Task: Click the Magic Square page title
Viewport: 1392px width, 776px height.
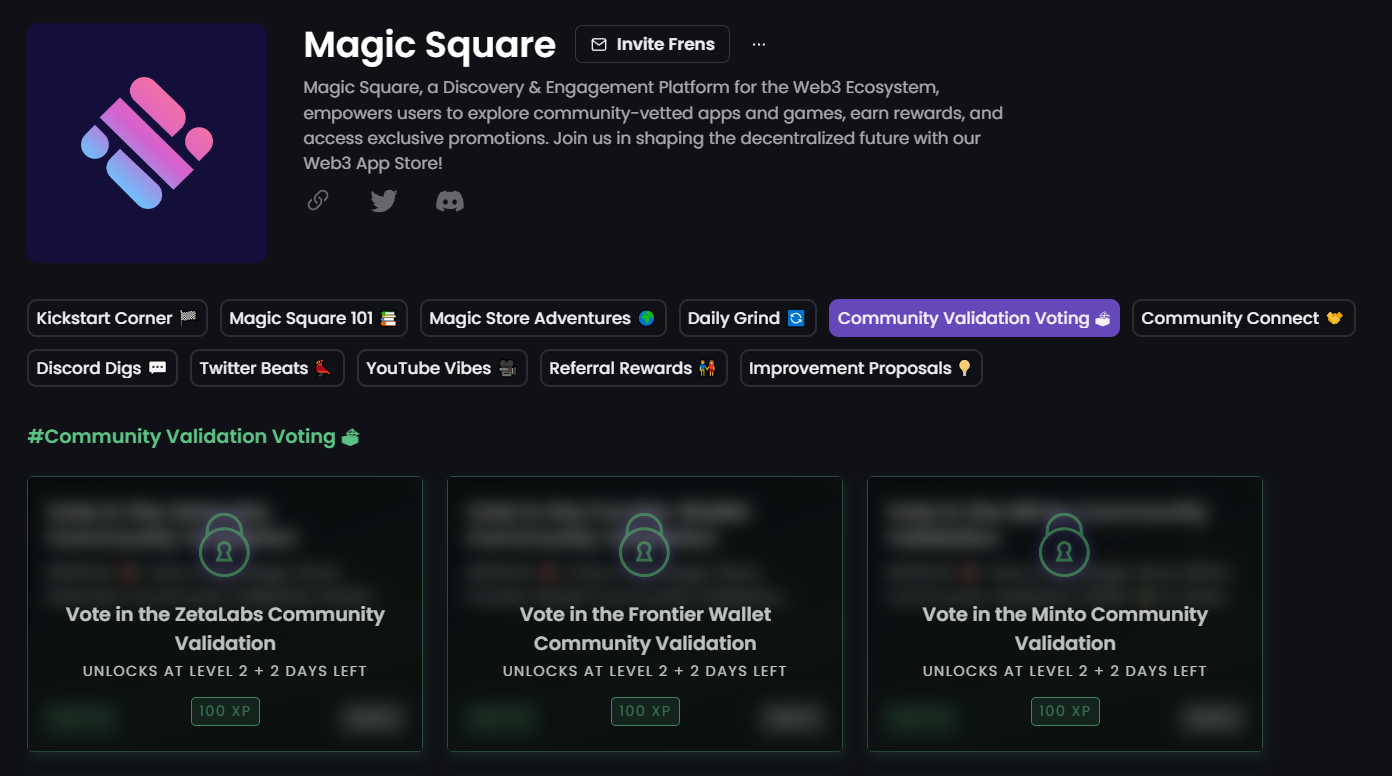Action: click(429, 45)
